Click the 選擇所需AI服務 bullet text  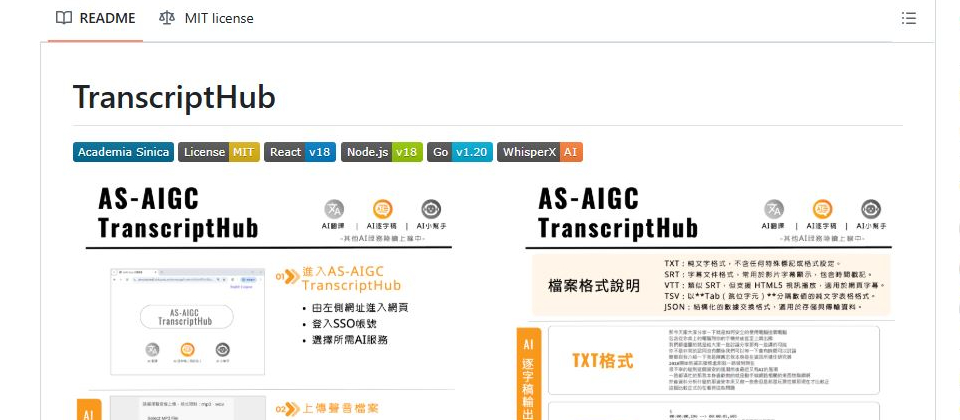(350, 339)
